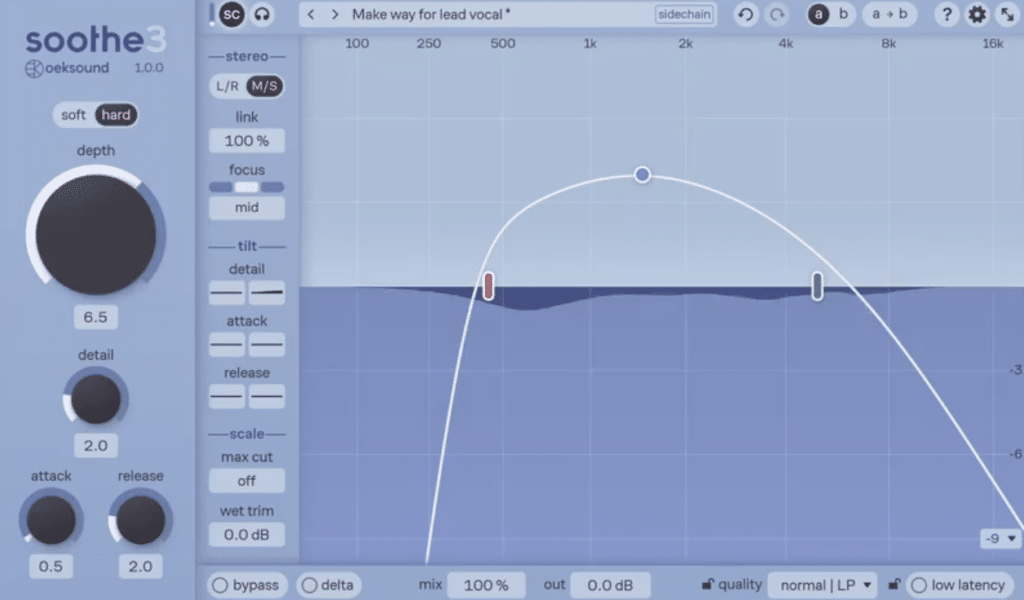Enable low latency mode
The width and height of the screenshot is (1024, 600).
[959, 585]
